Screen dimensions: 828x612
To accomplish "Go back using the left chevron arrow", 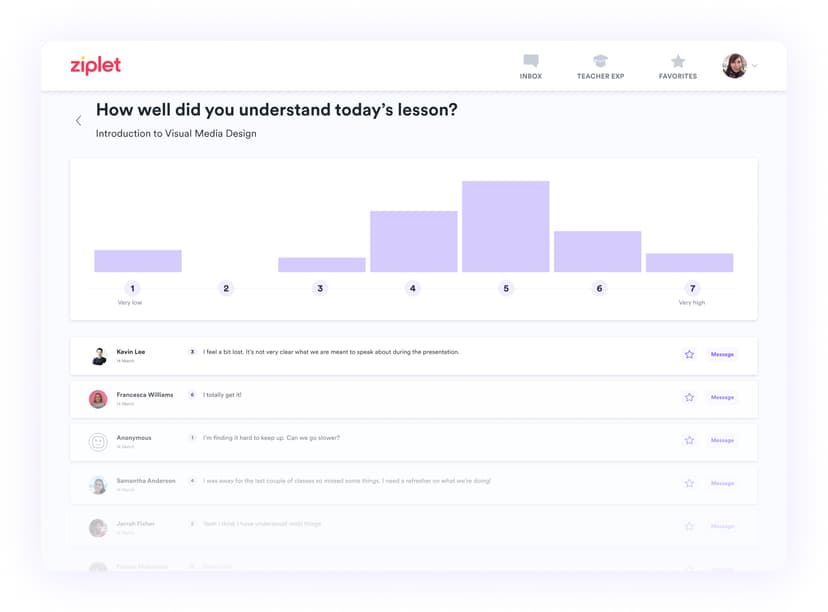I will coord(78,121).
